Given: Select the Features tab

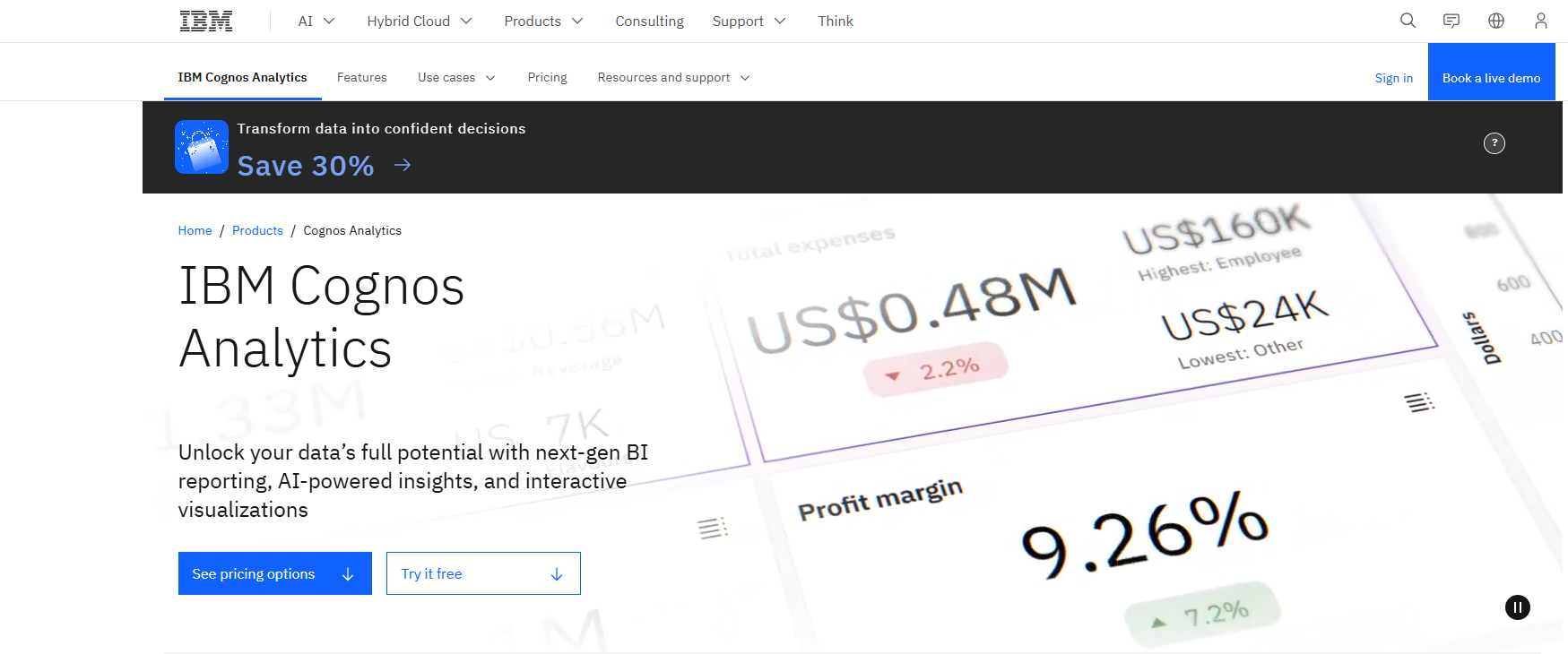Looking at the screenshot, I should click(x=361, y=78).
